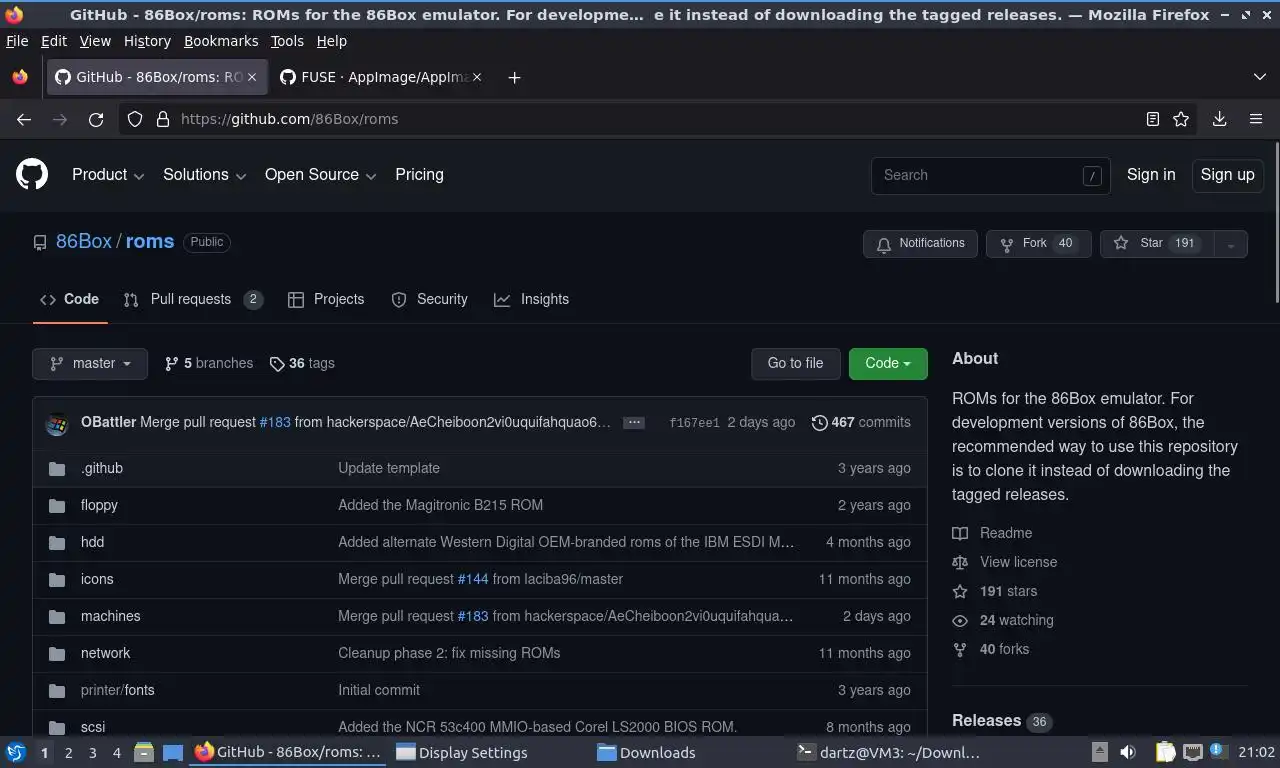
Task: Open Notifications bell button
Action: click(x=920, y=244)
